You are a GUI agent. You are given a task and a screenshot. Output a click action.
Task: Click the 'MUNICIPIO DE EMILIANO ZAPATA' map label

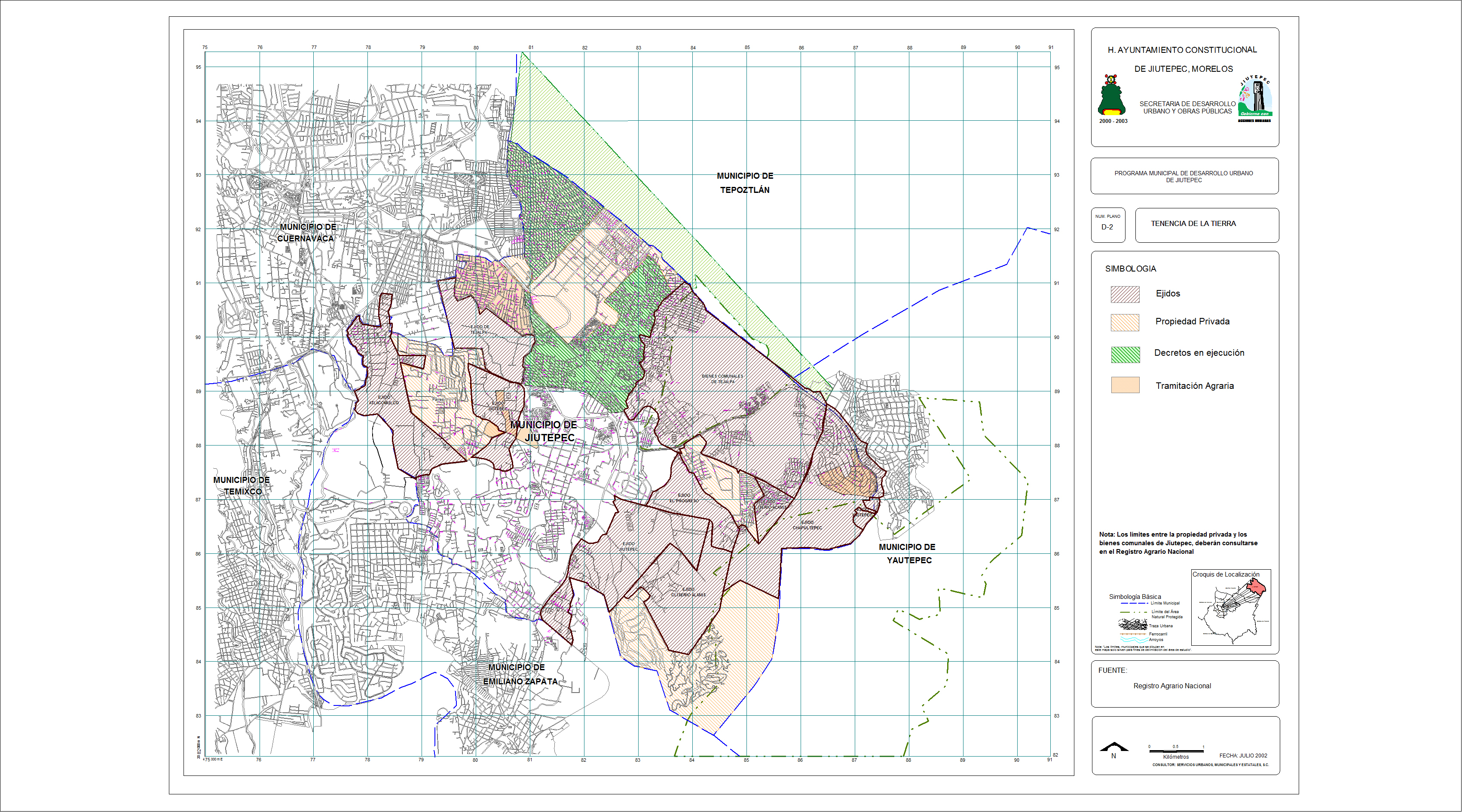point(520,674)
